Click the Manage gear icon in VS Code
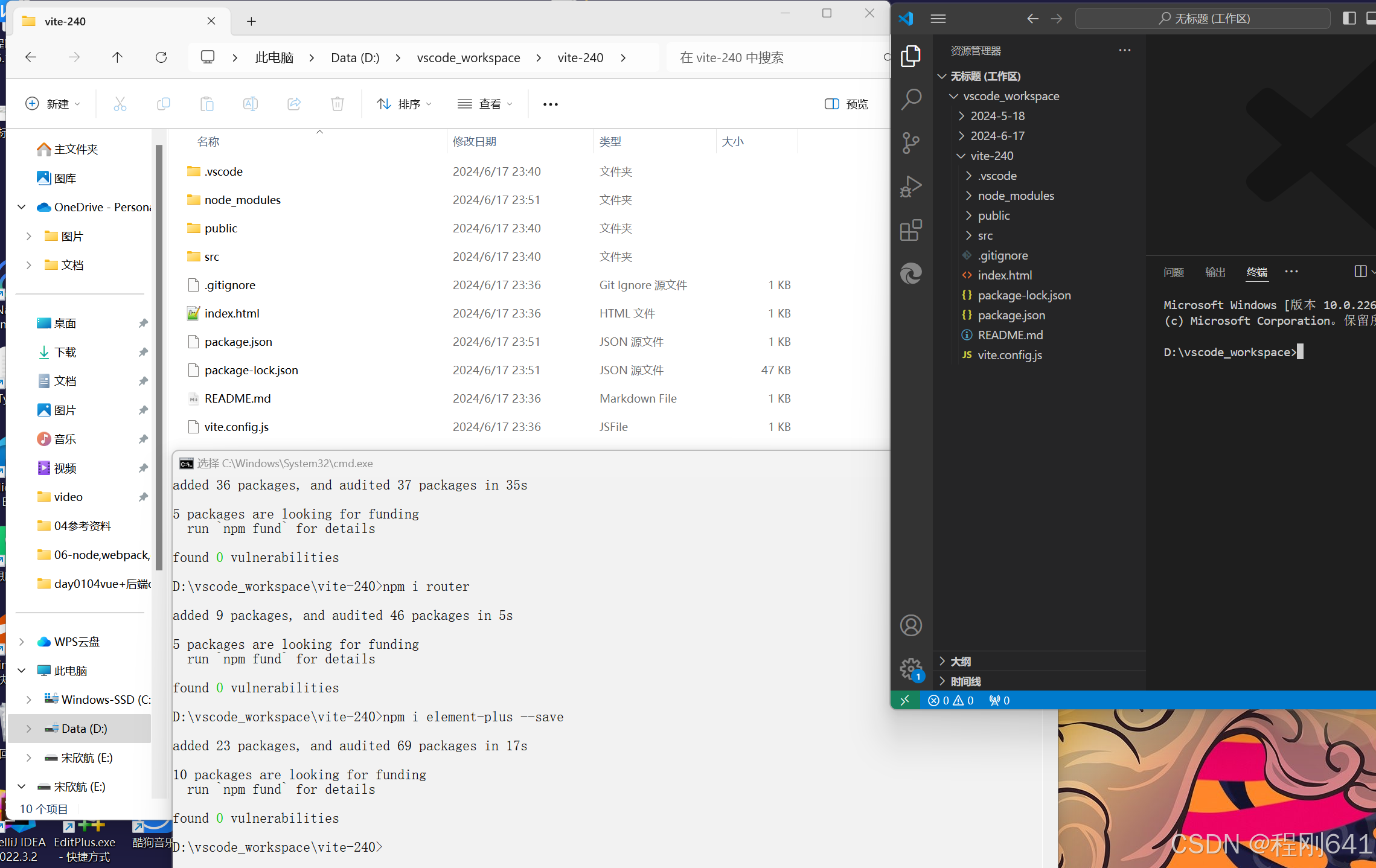The width and height of the screenshot is (1376, 868). (910, 668)
